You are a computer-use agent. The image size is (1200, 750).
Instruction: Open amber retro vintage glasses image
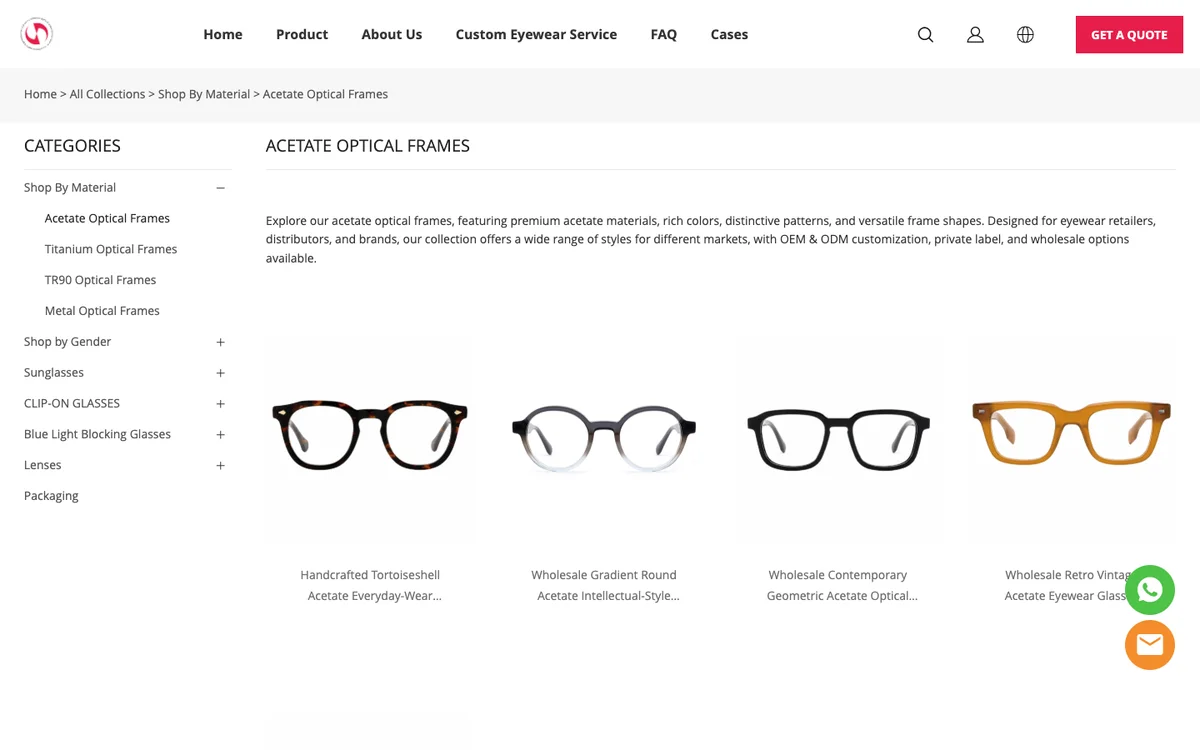(1071, 435)
